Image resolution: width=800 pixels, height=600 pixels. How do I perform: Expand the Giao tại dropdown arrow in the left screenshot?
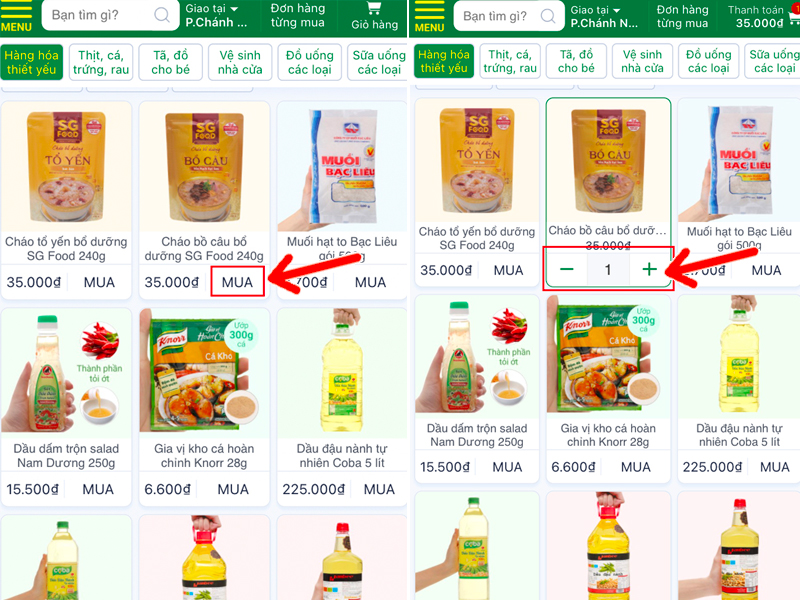[x=234, y=9]
